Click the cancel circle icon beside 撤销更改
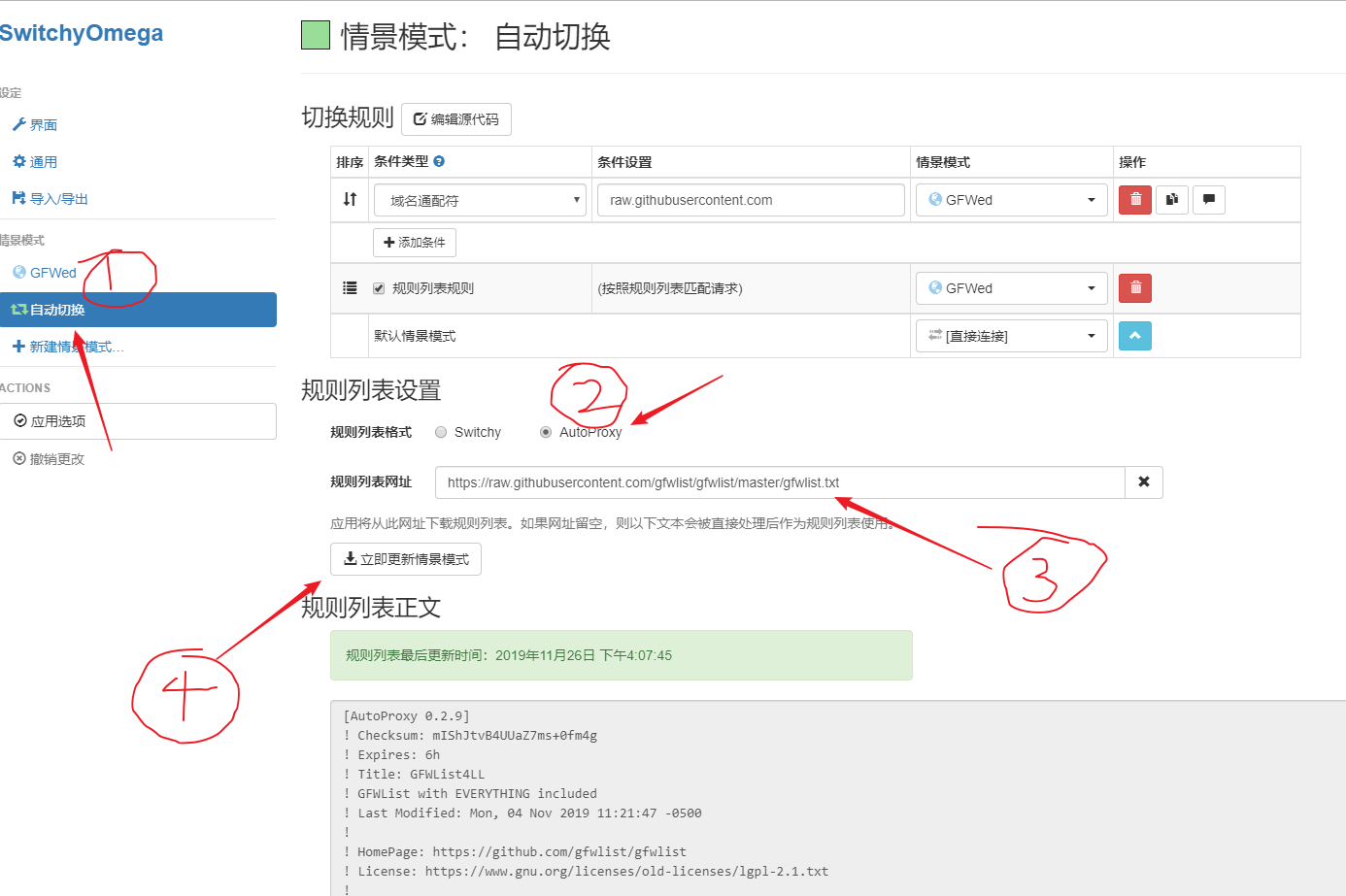1346x896 pixels. coord(18,459)
